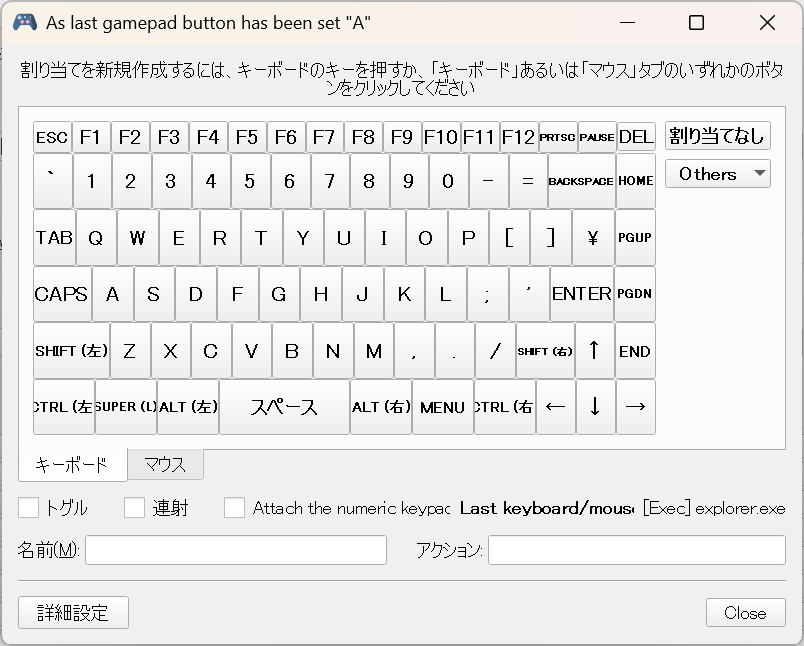804x646 pixels.
Task: Click the up arrow key button
Action: coord(595,350)
